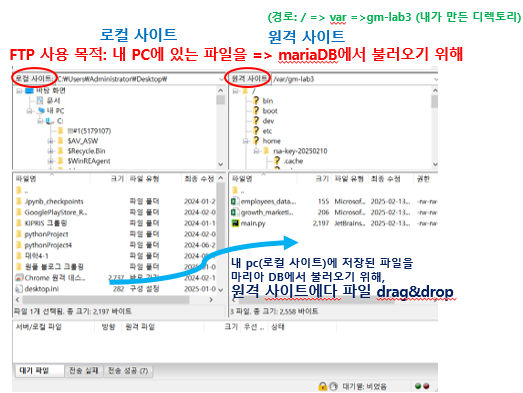Click the local file list right scroll arrow

[211, 300]
